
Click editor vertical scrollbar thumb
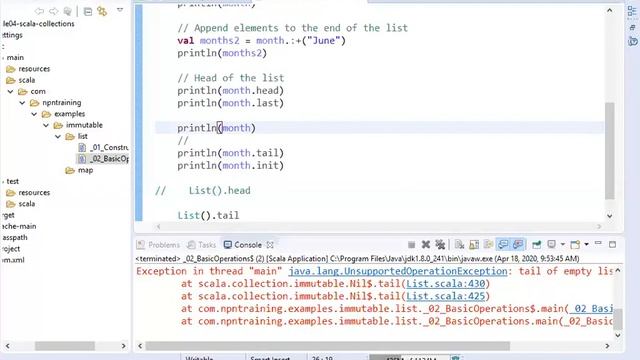609,151
